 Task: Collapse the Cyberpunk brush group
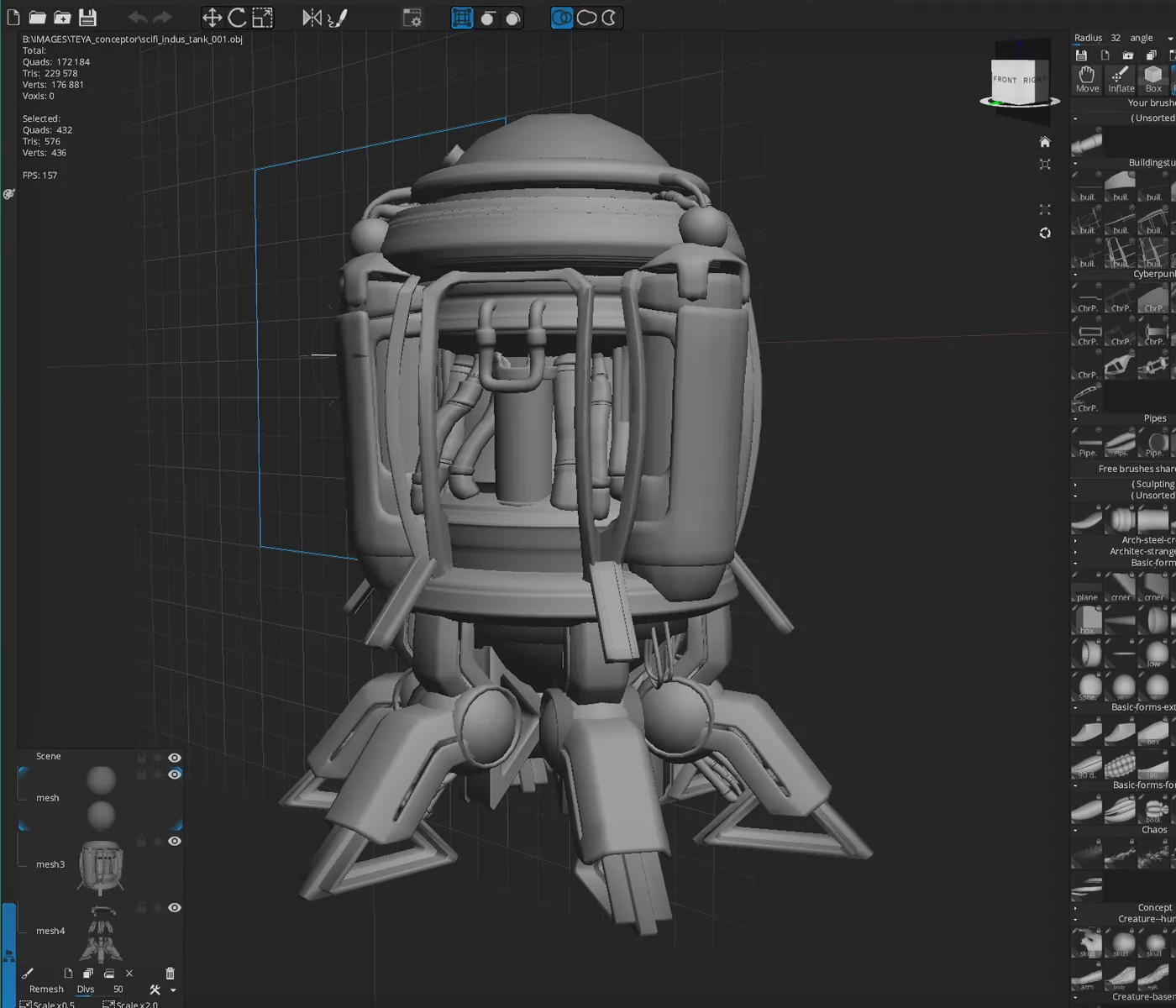(x=1075, y=275)
